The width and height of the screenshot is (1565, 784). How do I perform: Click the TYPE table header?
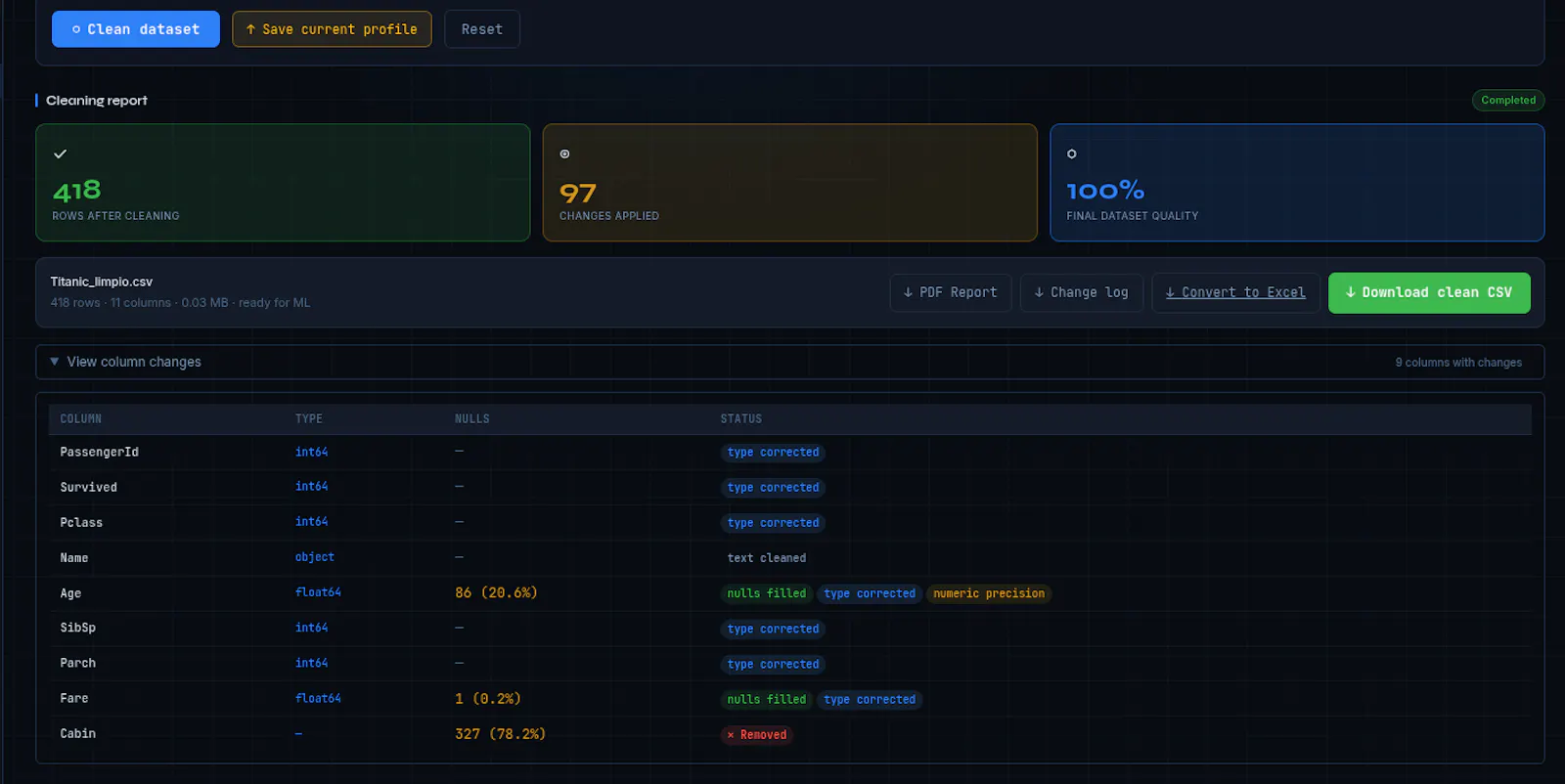pyautogui.click(x=309, y=418)
